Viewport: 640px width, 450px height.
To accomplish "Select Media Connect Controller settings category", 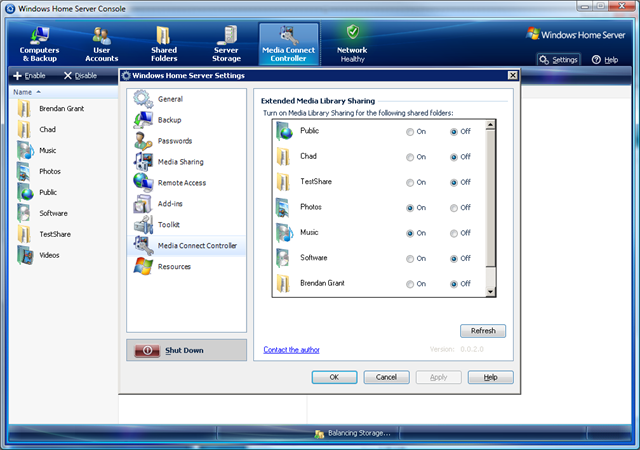I will click(186, 245).
